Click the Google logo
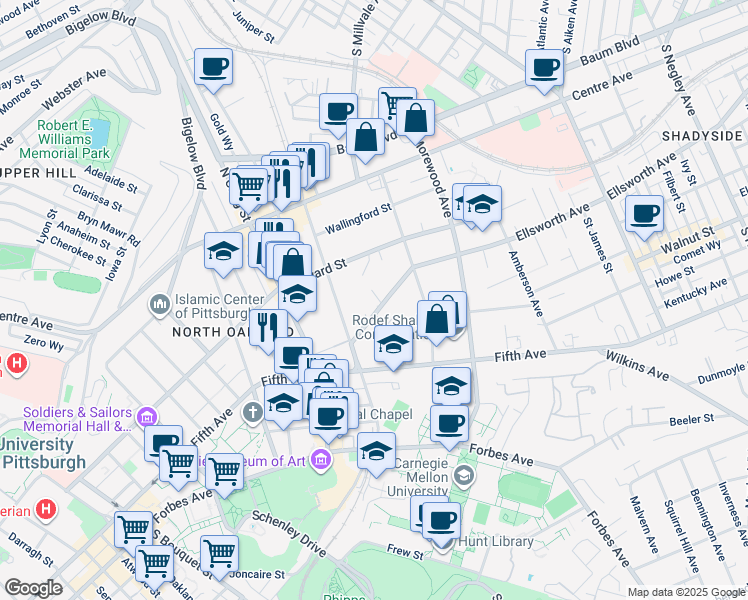This screenshot has height=600, width=748. point(33,588)
